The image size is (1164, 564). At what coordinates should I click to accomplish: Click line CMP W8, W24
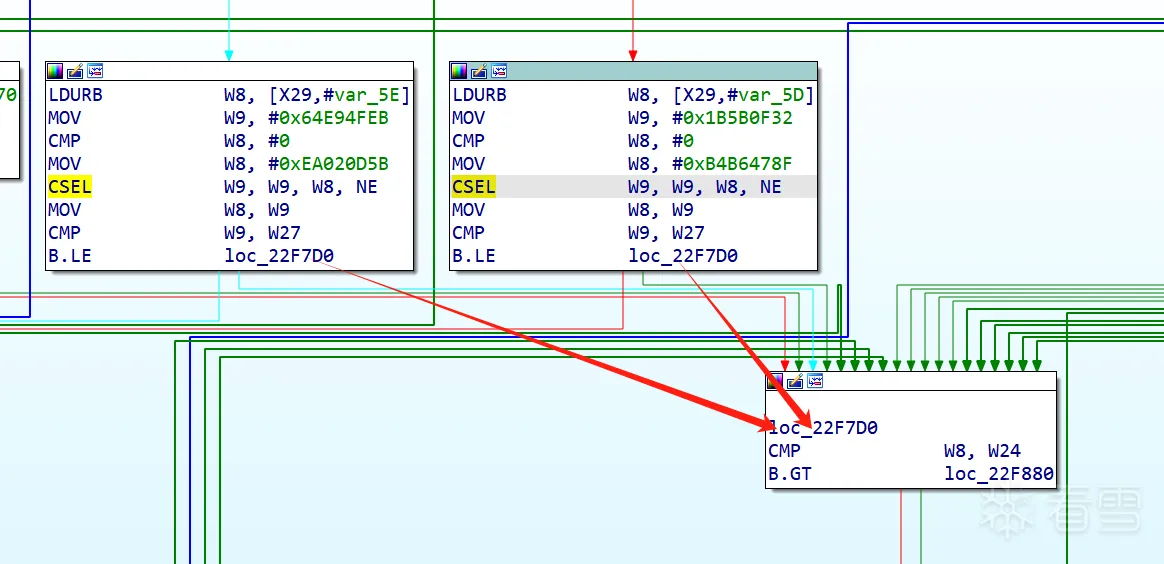[895, 450]
